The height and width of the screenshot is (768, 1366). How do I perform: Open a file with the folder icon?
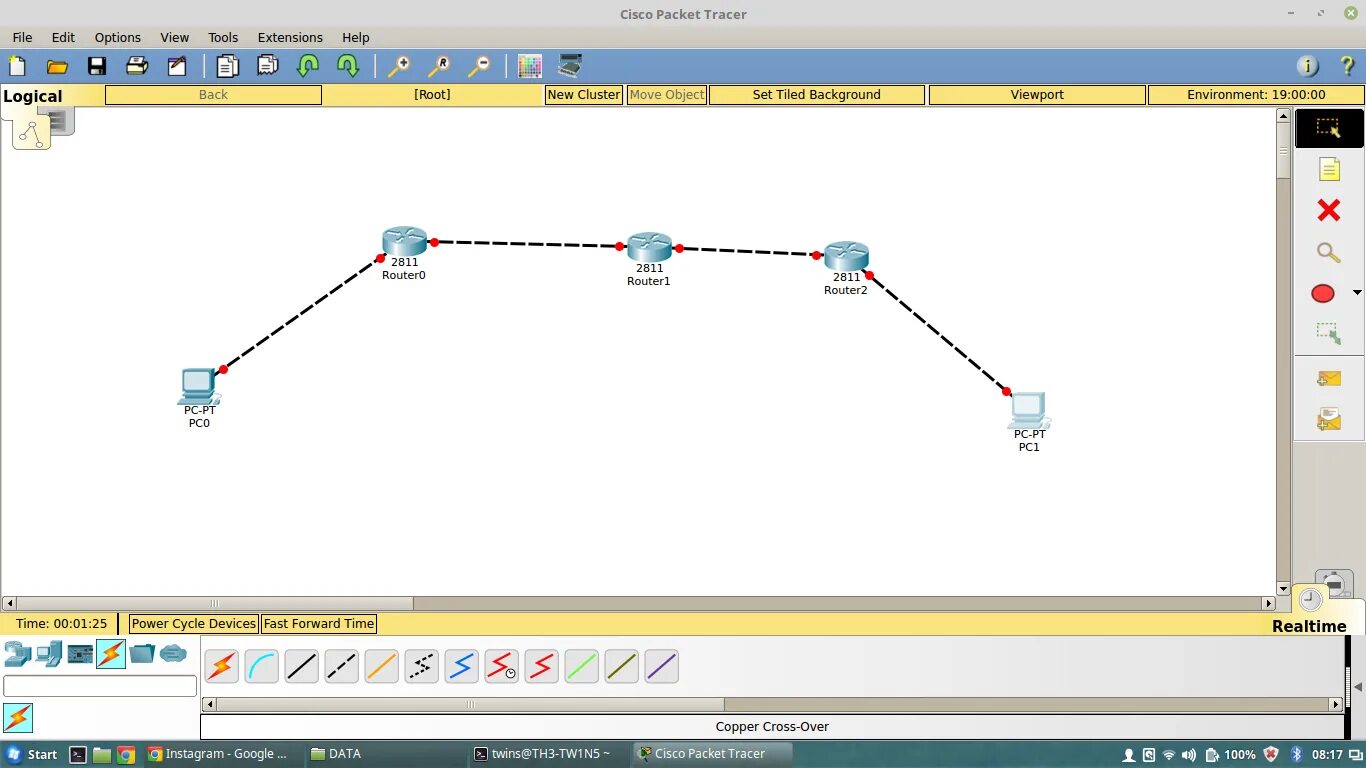57,67
